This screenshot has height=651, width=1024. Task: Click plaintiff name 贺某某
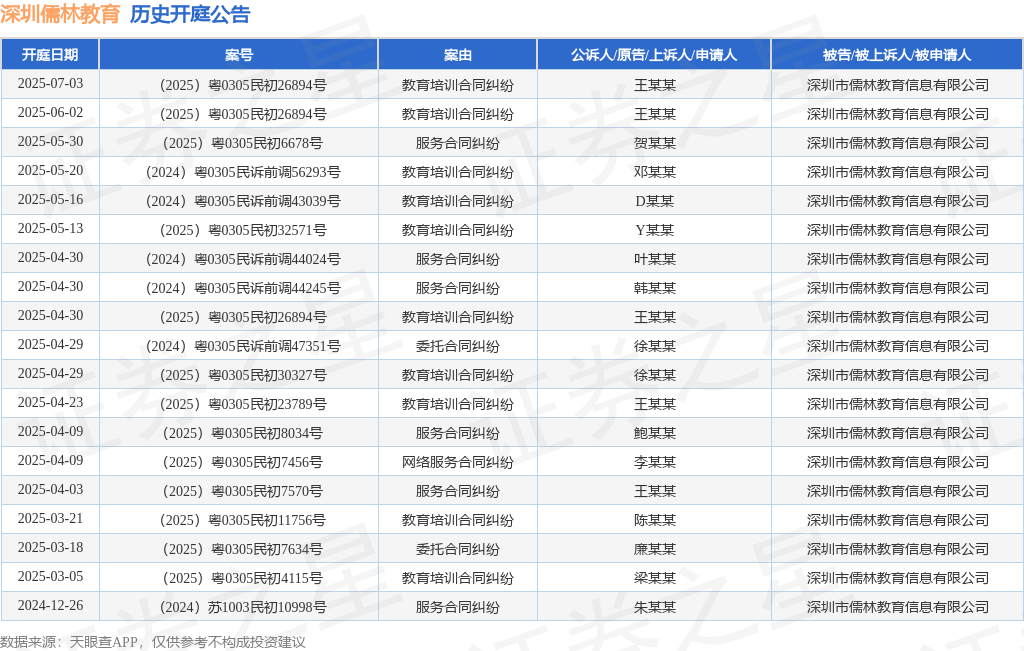pos(654,143)
